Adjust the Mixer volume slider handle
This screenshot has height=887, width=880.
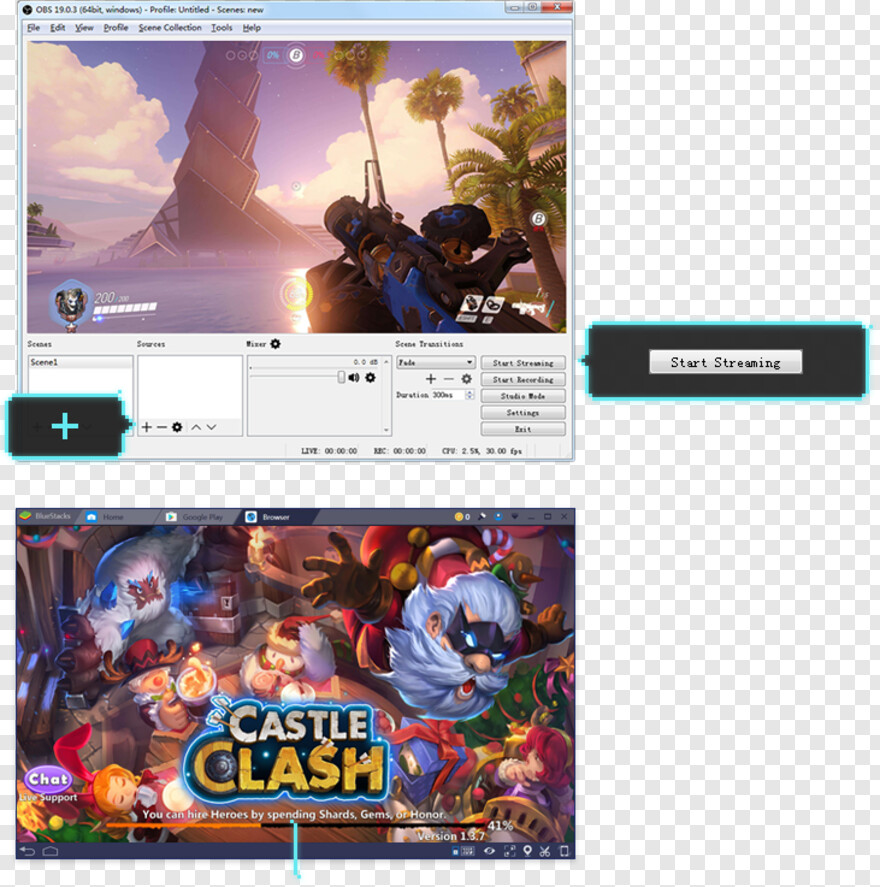click(x=341, y=377)
